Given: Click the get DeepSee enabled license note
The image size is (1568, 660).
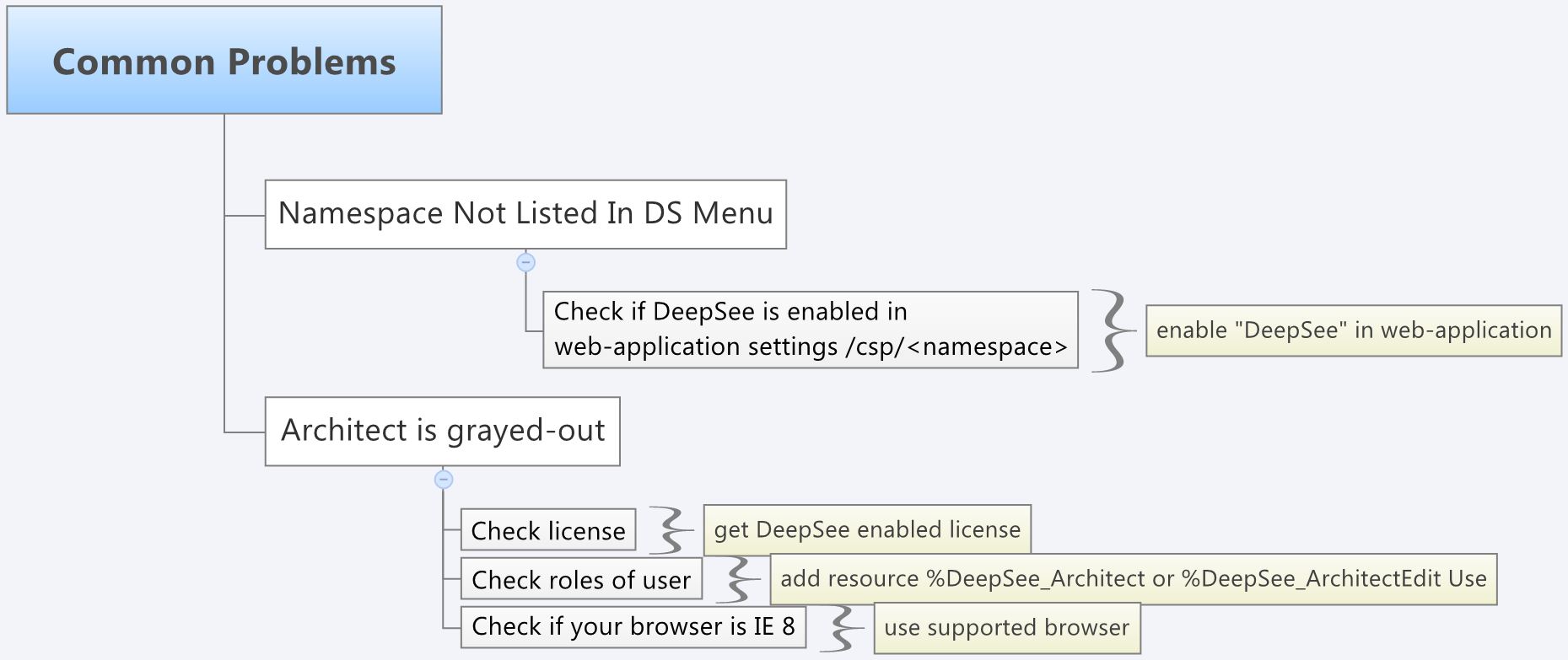Looking at the screenshot, I should [867, 530].
